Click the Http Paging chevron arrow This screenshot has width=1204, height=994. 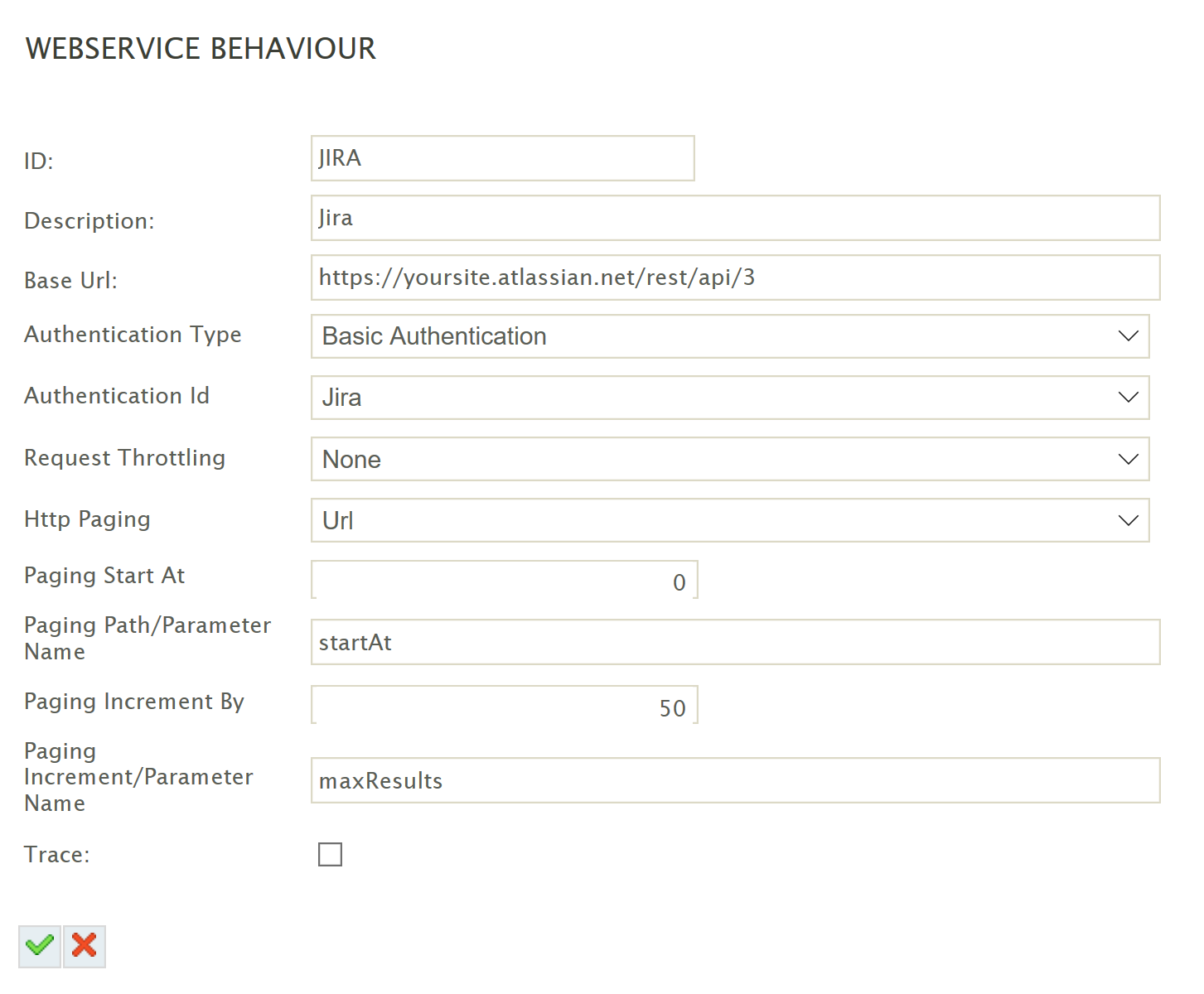pyautogui.click(x=1128, y=520)
